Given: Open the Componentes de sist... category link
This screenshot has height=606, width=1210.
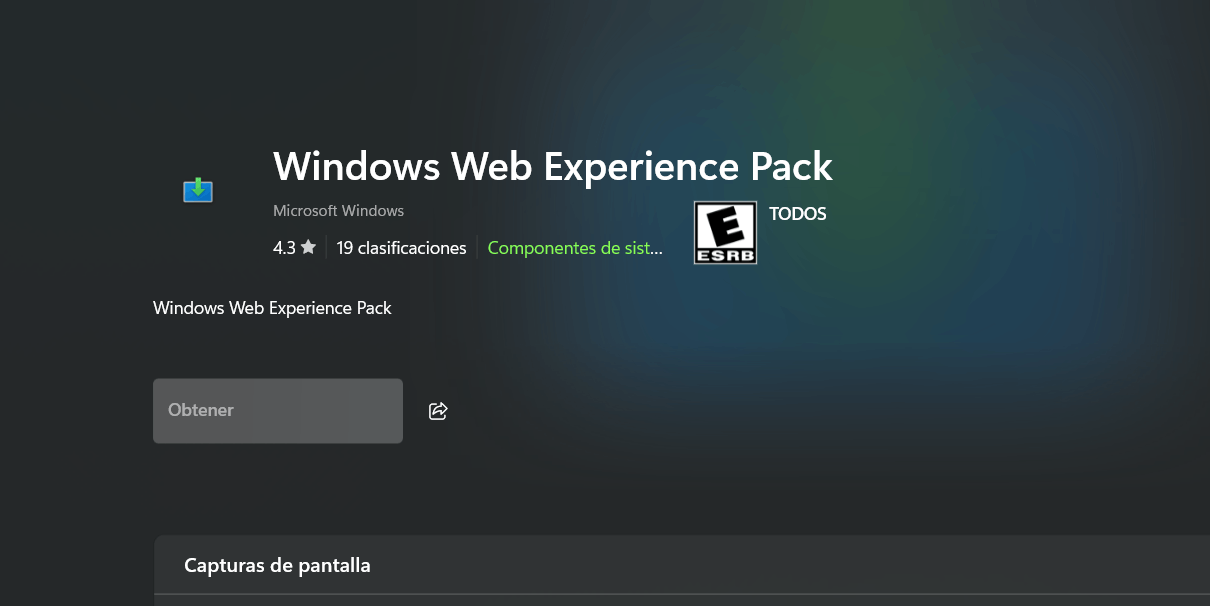Looking at the screenshot, I should point(575,248).
